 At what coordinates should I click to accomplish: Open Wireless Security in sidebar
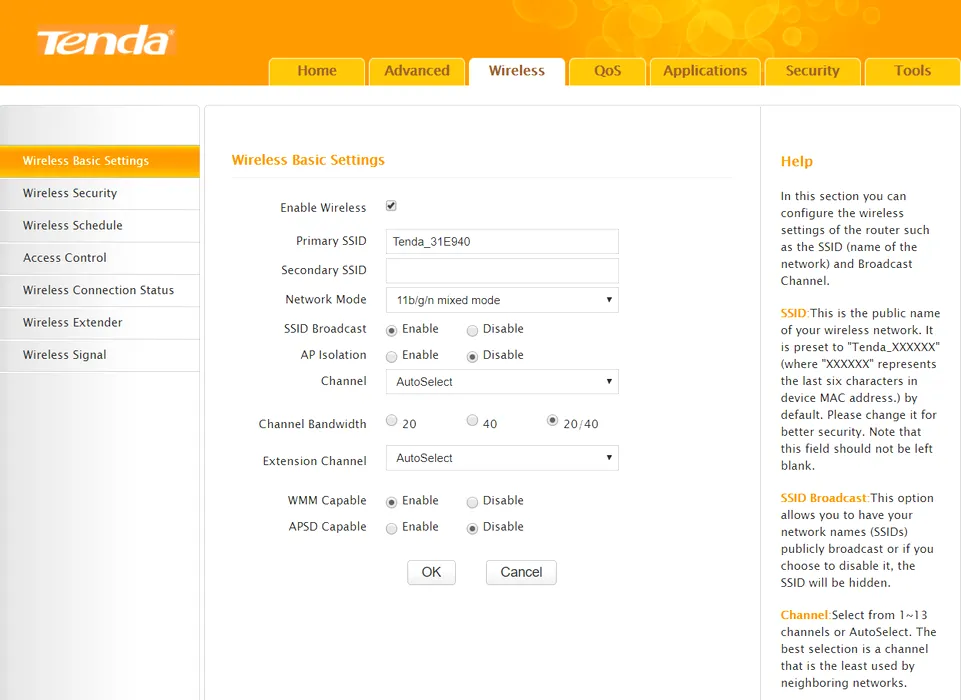tap(100, 193)
